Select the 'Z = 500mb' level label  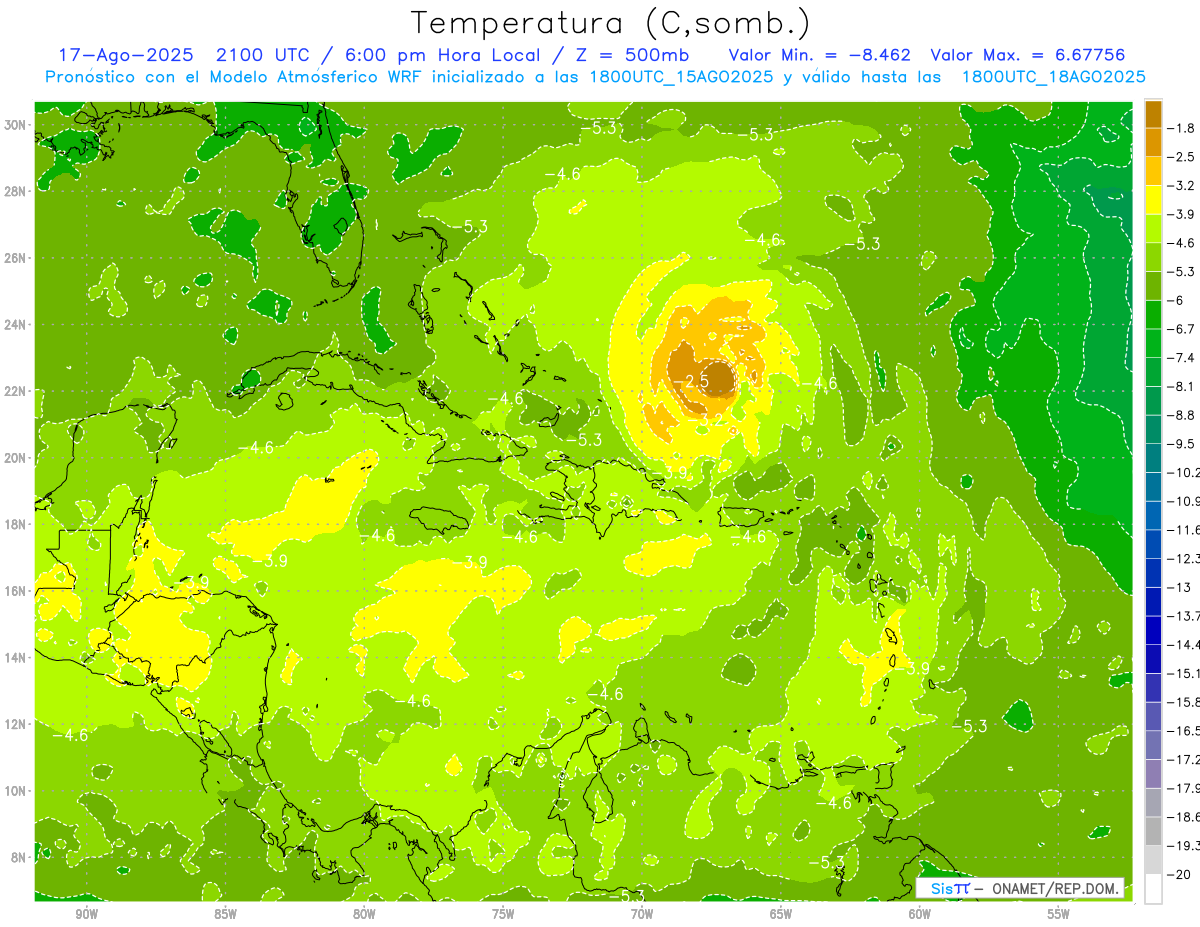tap(633, 55)
